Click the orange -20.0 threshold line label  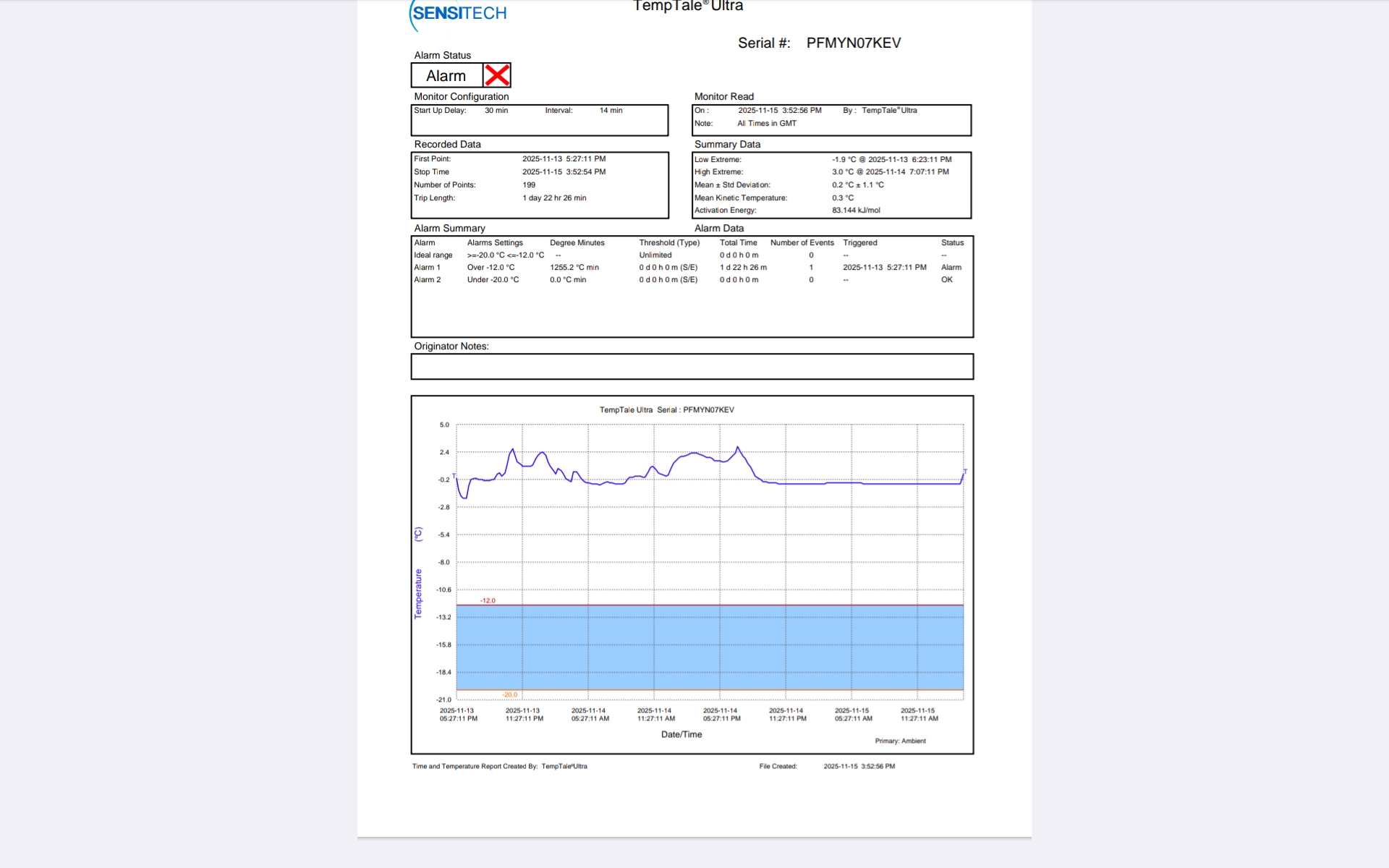pyautogui.click(x=510, y=694)
